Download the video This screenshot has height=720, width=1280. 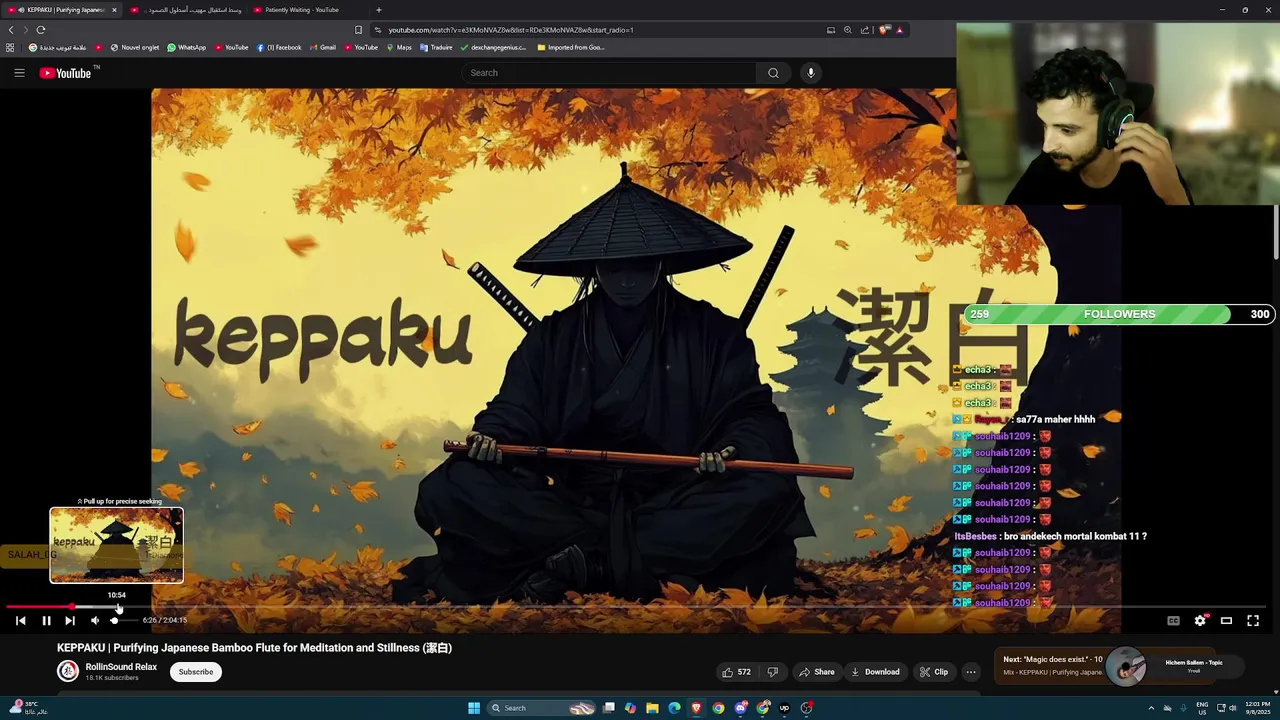[875, 672]
